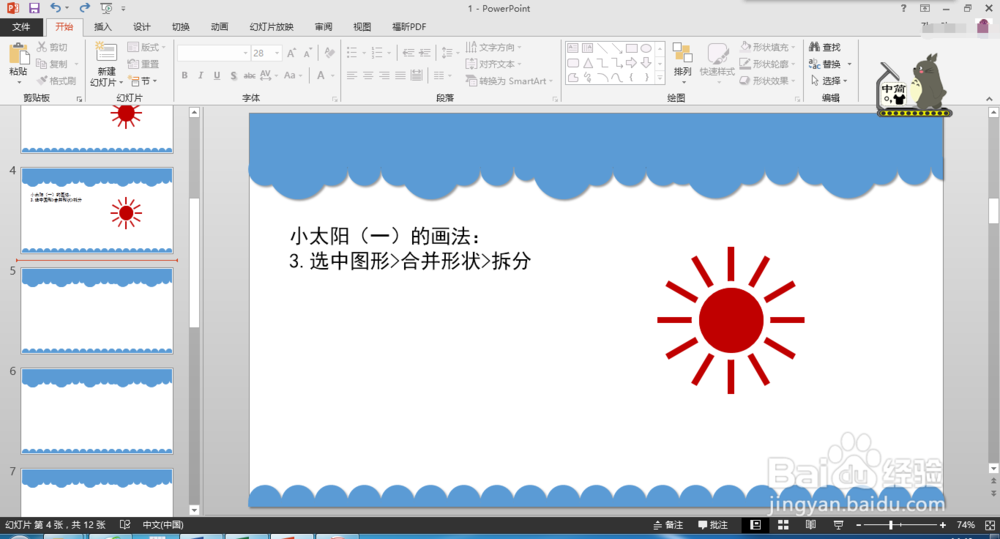Viewport: 1000px width, 539px height.
Task: Switch to the 审阅 Review tab
Action: 323,27
